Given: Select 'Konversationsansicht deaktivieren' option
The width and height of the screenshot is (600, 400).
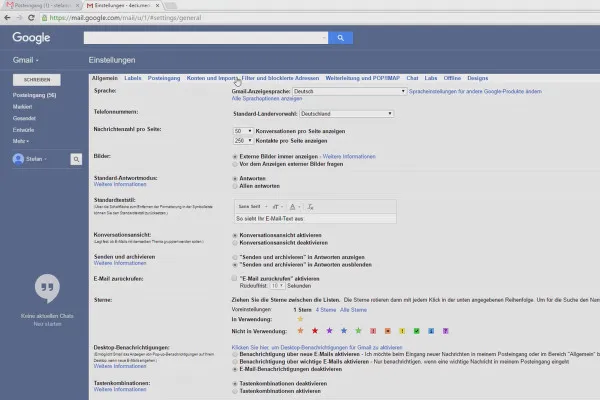Looking at the screenshot, I should [x=235, y=243].
